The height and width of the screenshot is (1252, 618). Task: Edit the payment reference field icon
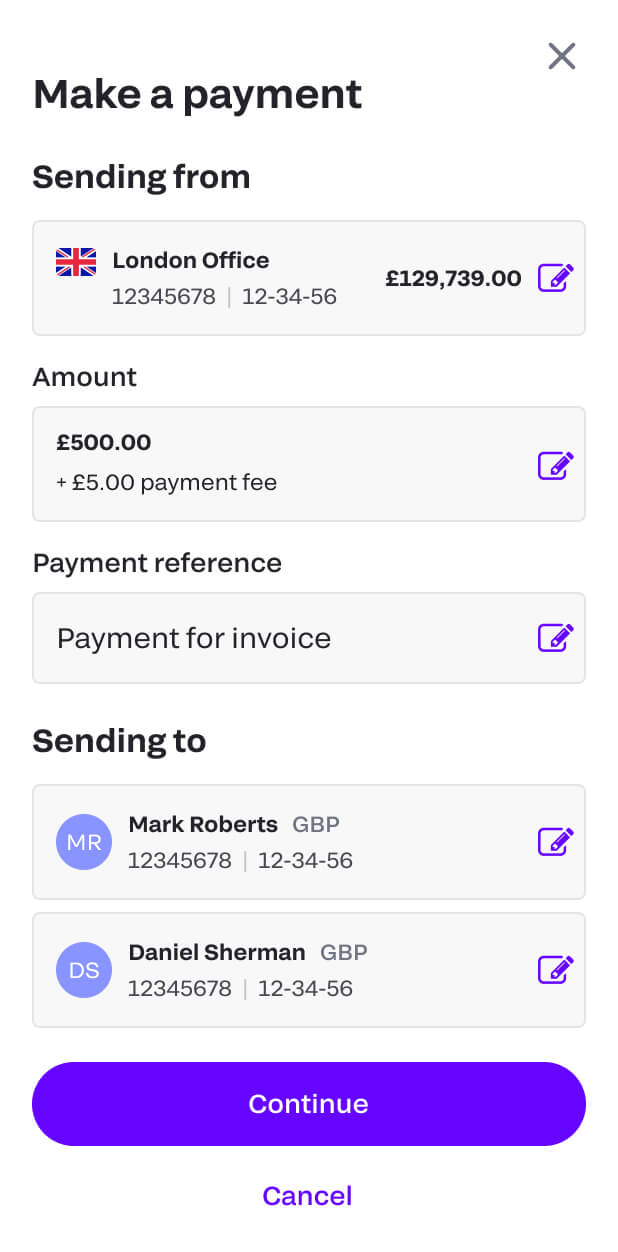tap(556, 638)
